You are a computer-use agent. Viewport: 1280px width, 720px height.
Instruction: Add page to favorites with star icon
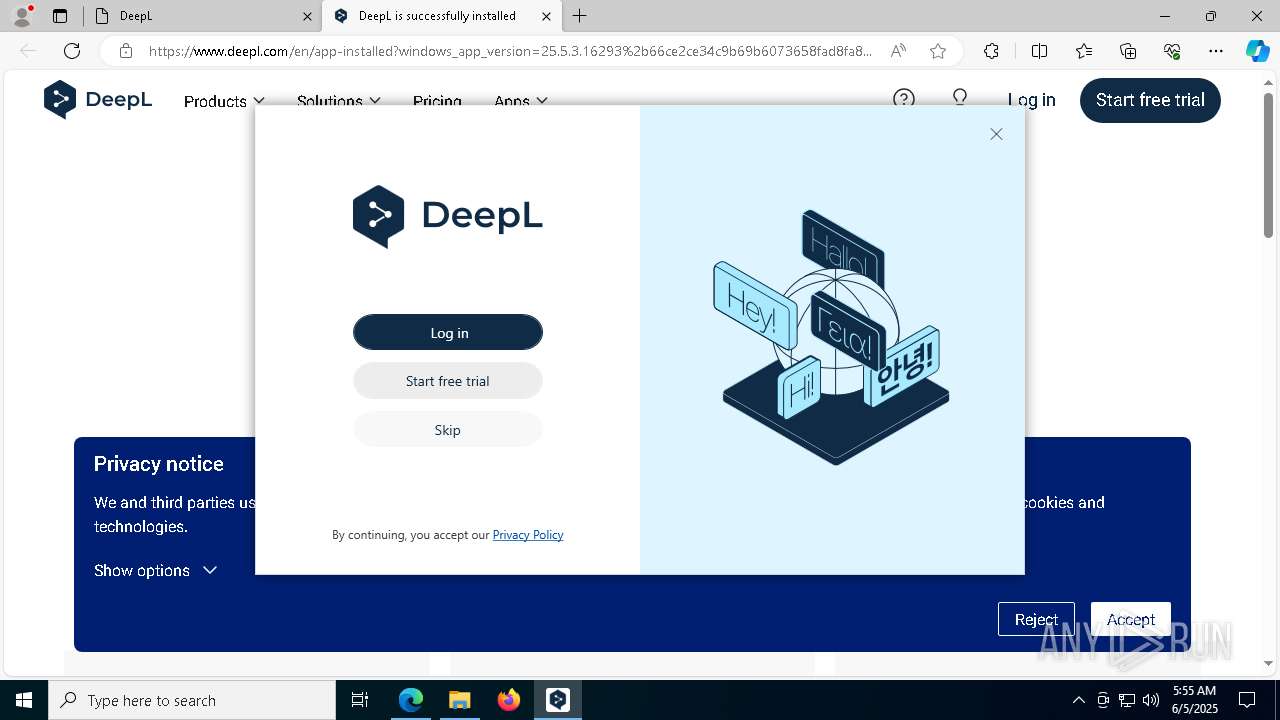[938, 51]
